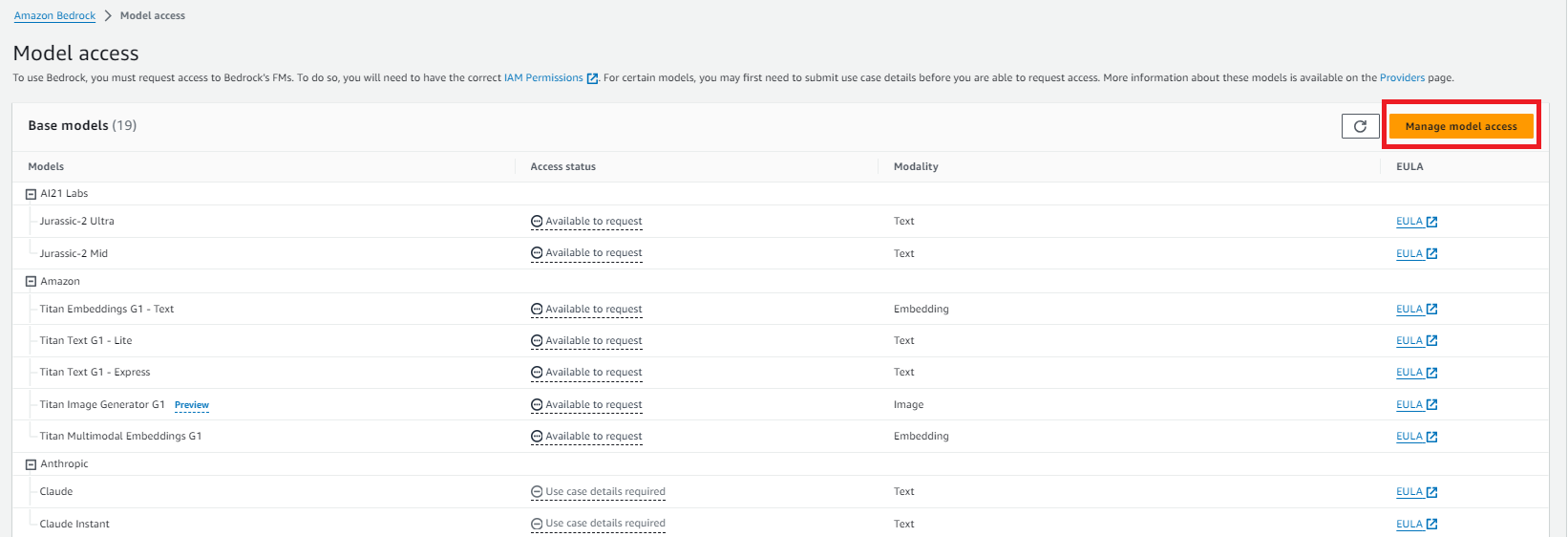Click Claude 'Use case details required' status

tap(598, 492)
